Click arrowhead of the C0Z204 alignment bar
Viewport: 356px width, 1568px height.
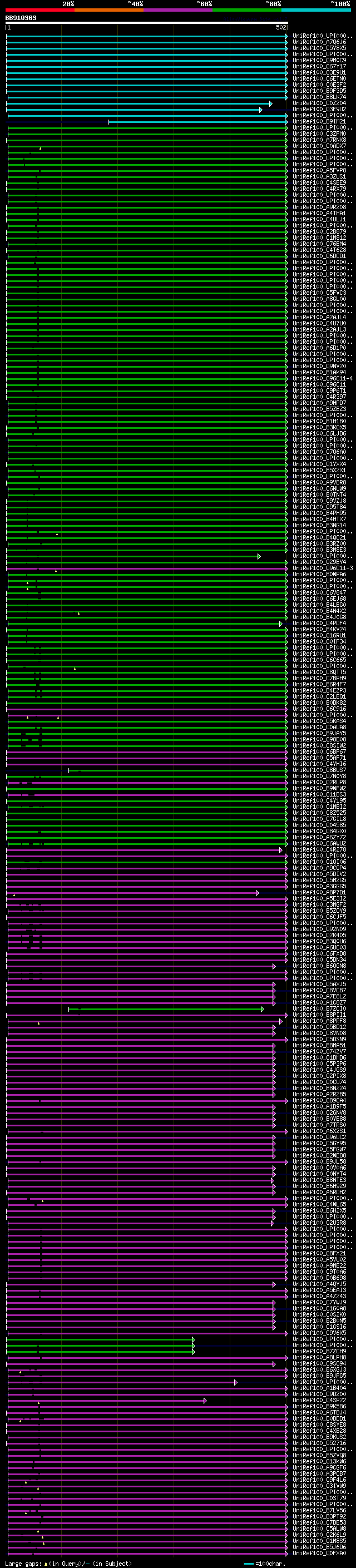[271, 103]
